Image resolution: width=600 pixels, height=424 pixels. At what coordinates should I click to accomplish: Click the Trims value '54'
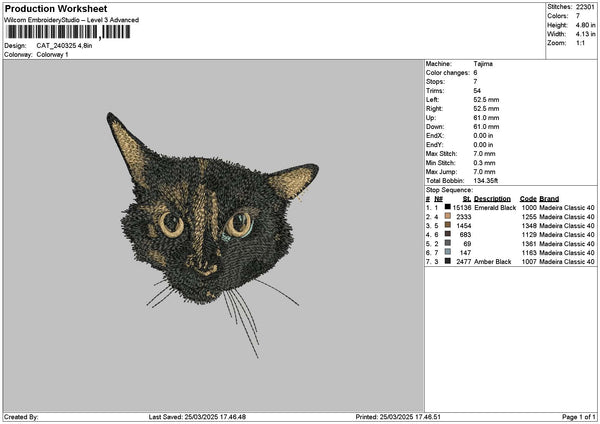477,91
